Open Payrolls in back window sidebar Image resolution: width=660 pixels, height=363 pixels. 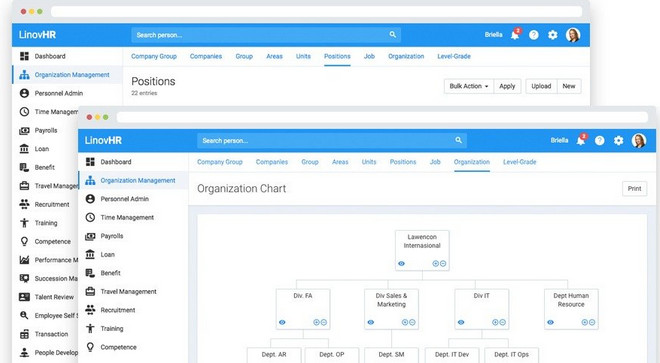tap(45, 130)
